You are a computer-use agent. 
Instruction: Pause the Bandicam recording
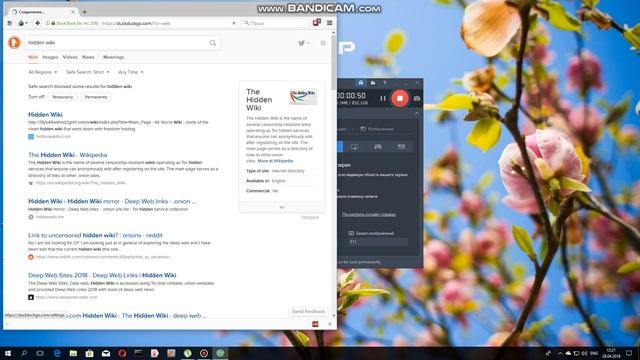382,98
